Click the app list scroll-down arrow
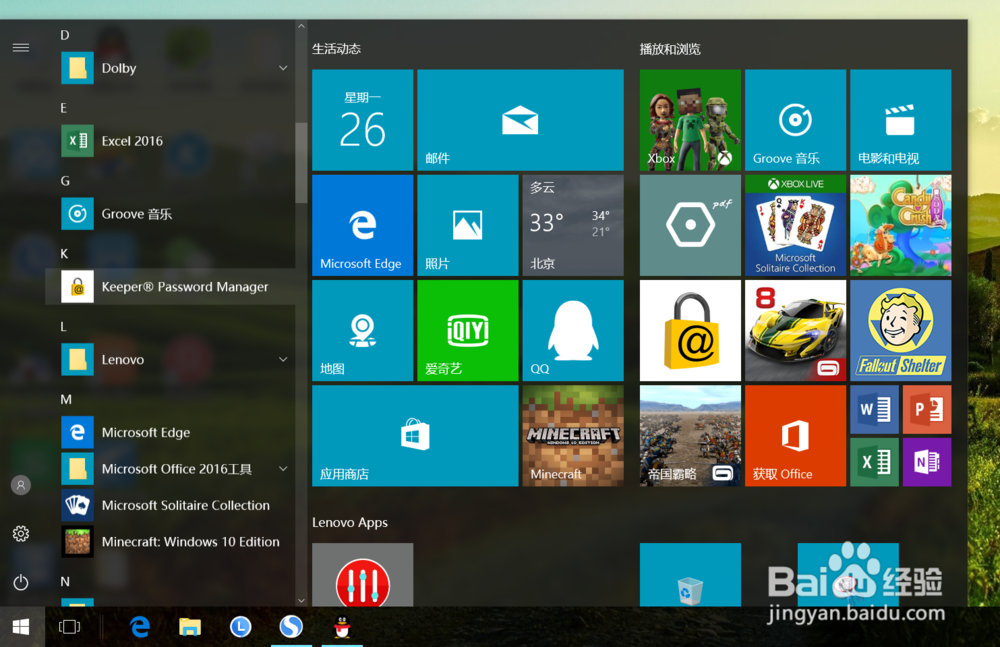Screen dimensions: 1000x647 [301, 600]
